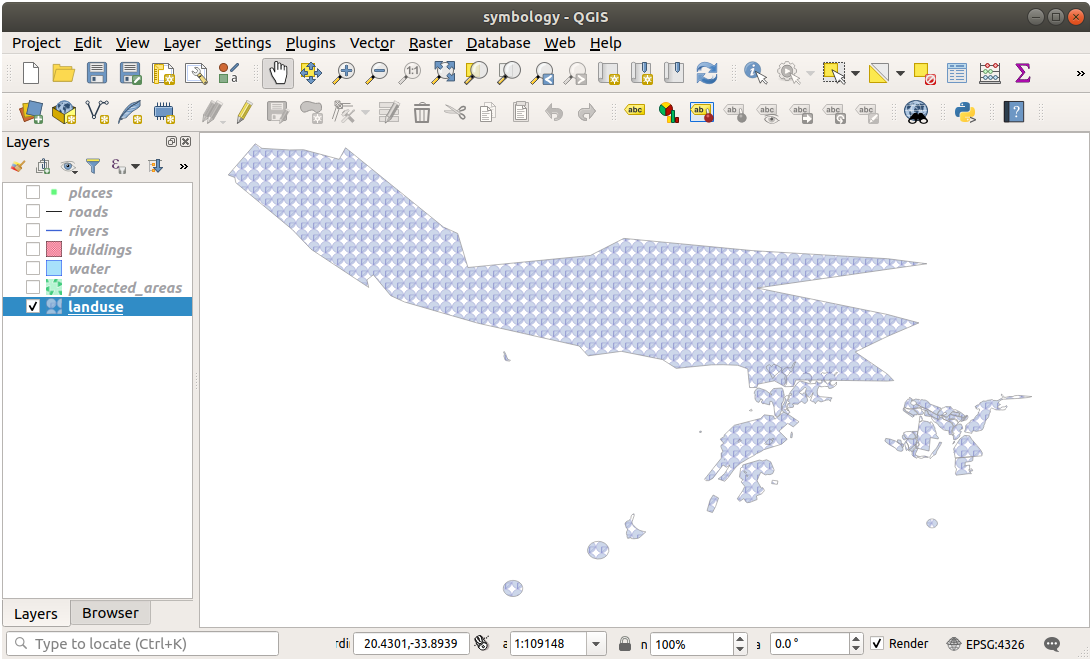Open the Layer Styling panel

click(16, 165)
